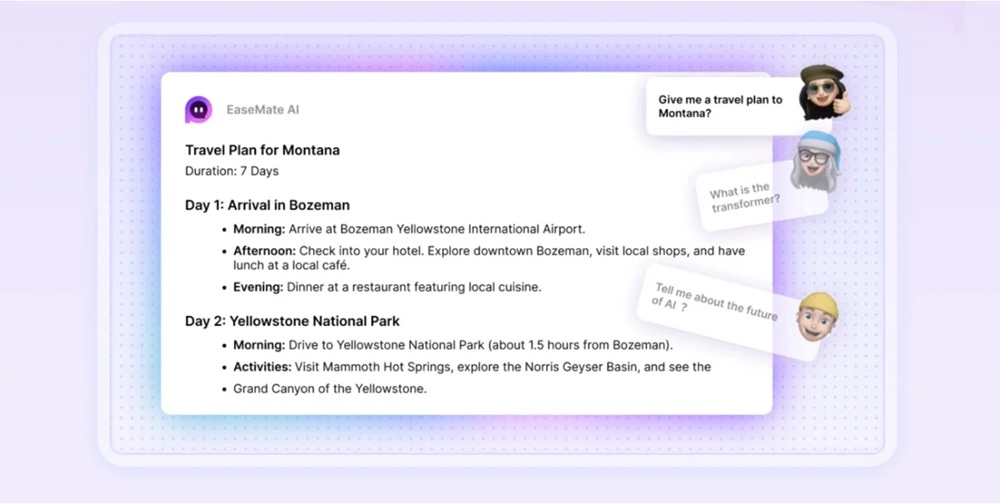Select the "Day 2: Yellowstone National Park" heading
The height and width of the screenshot is (504, 1000).
click(292, 321)
